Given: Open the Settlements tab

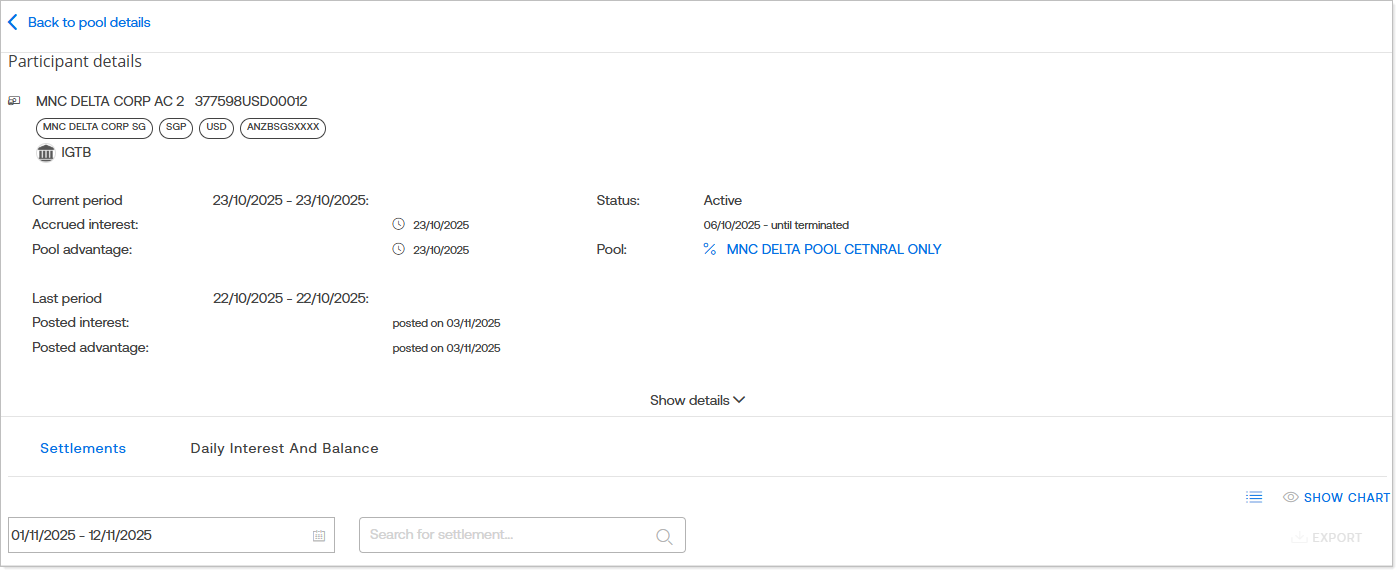Looking at the screenshot, I should coord(83,449).
